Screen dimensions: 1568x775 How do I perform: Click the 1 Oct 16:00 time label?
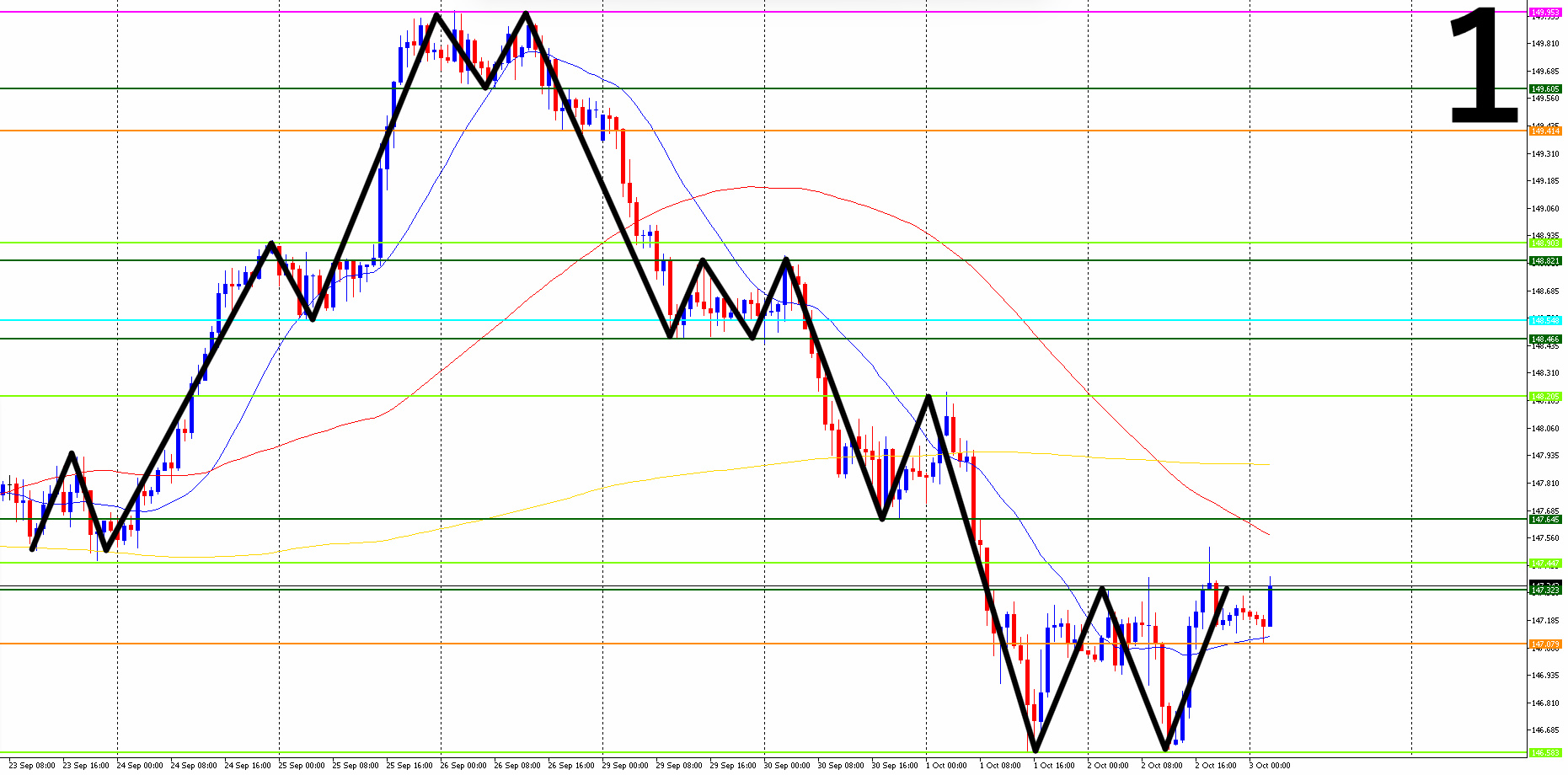pos(1055,766)
